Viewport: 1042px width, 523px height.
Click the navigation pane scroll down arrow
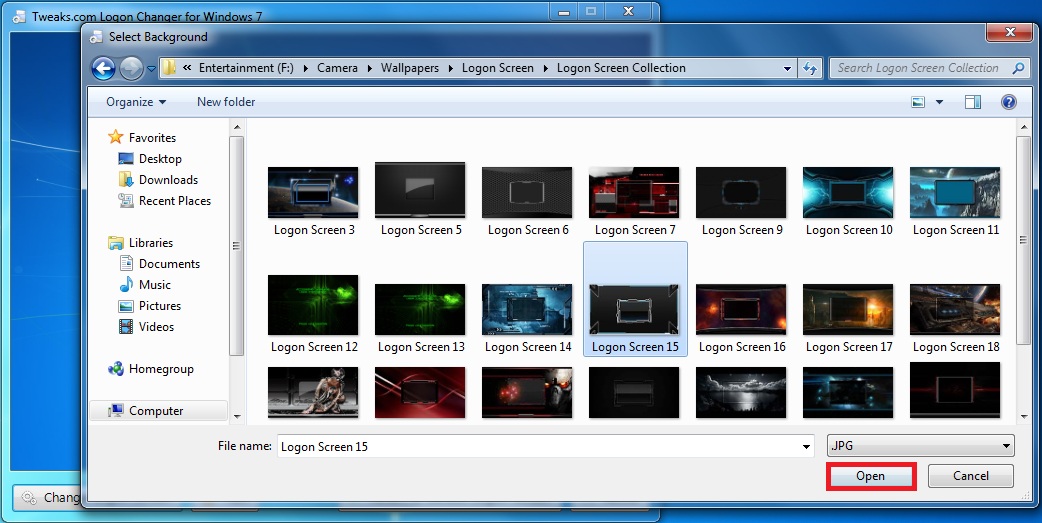click(237, 416)
